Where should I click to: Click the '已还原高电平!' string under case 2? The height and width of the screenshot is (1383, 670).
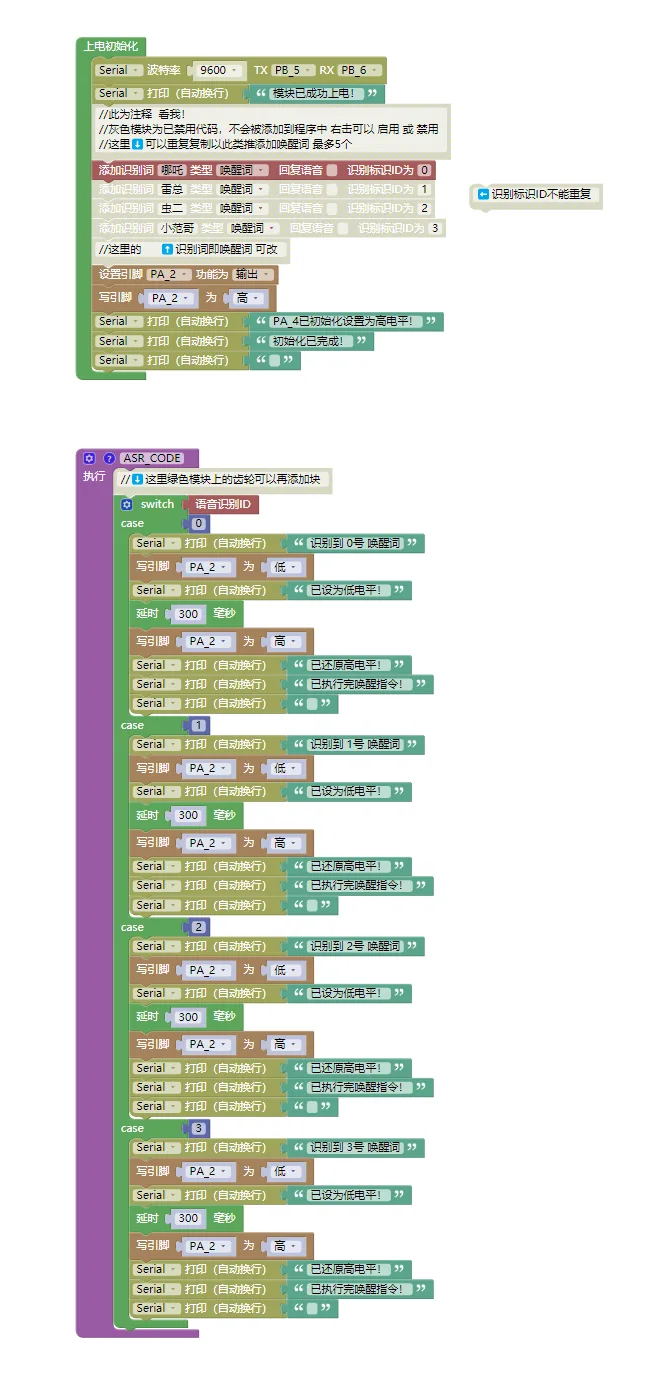click(349, 1068)
